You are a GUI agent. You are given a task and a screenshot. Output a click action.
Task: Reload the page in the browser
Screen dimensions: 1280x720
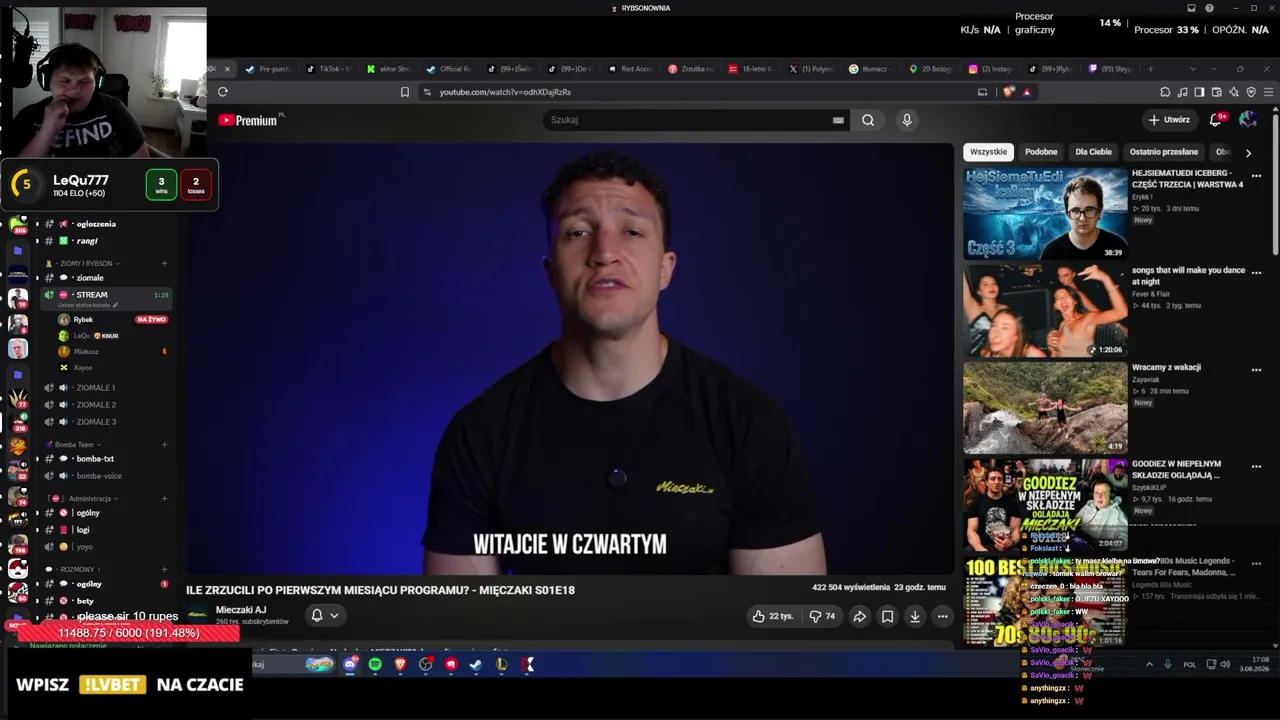pos(223,92)
